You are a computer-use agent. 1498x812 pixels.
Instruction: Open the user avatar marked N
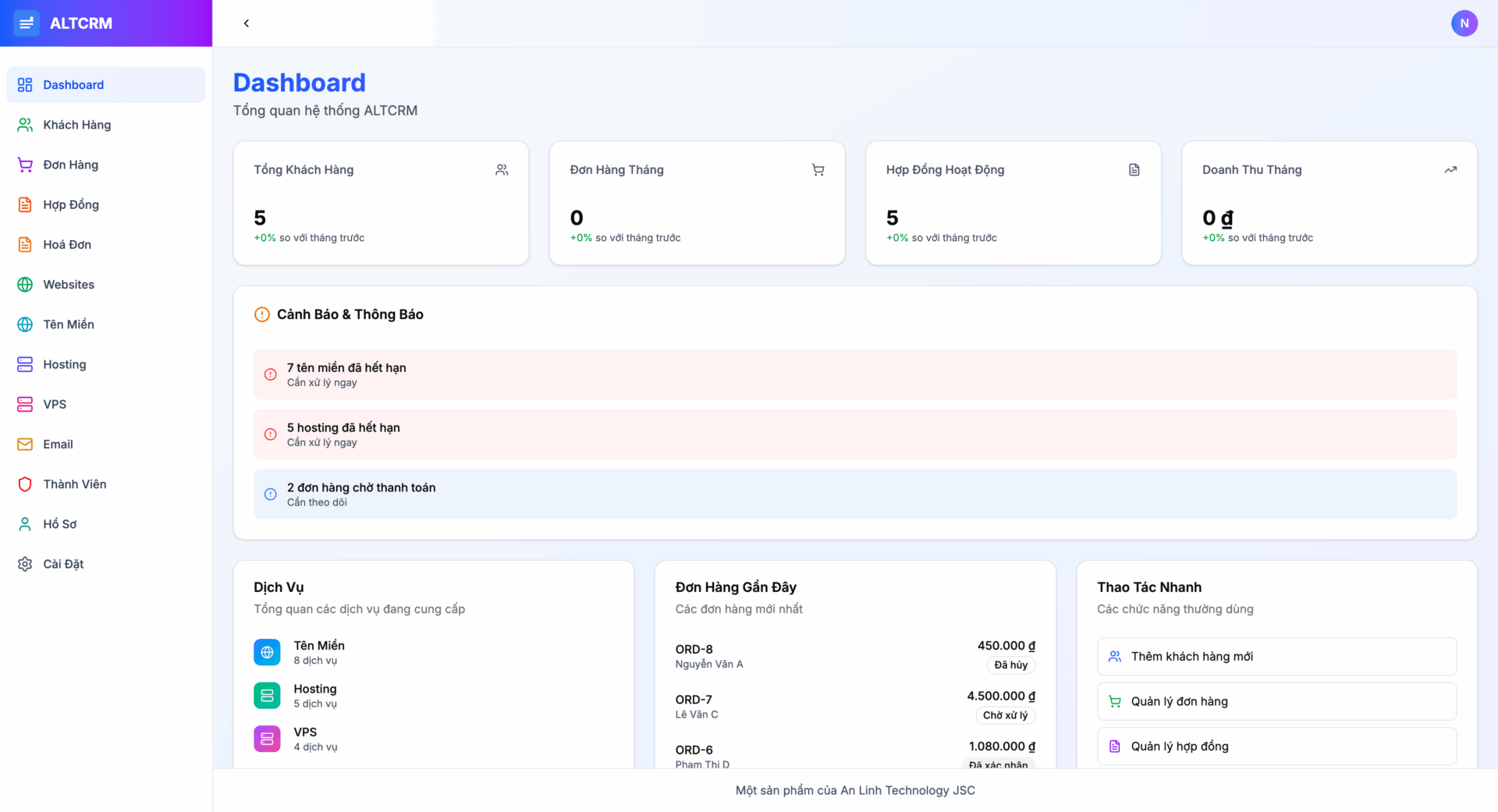point(1465,23)
